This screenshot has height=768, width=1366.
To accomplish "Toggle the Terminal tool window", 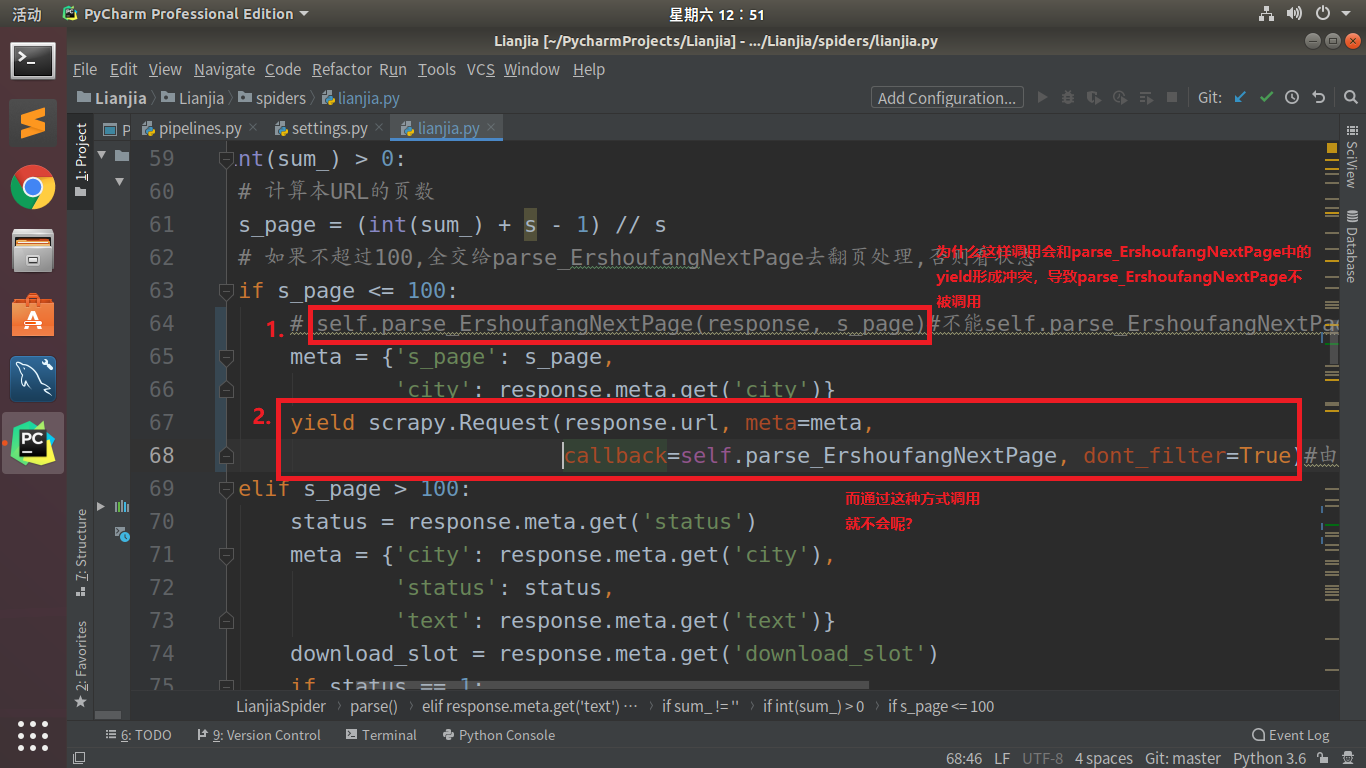I will coord(380,735).
